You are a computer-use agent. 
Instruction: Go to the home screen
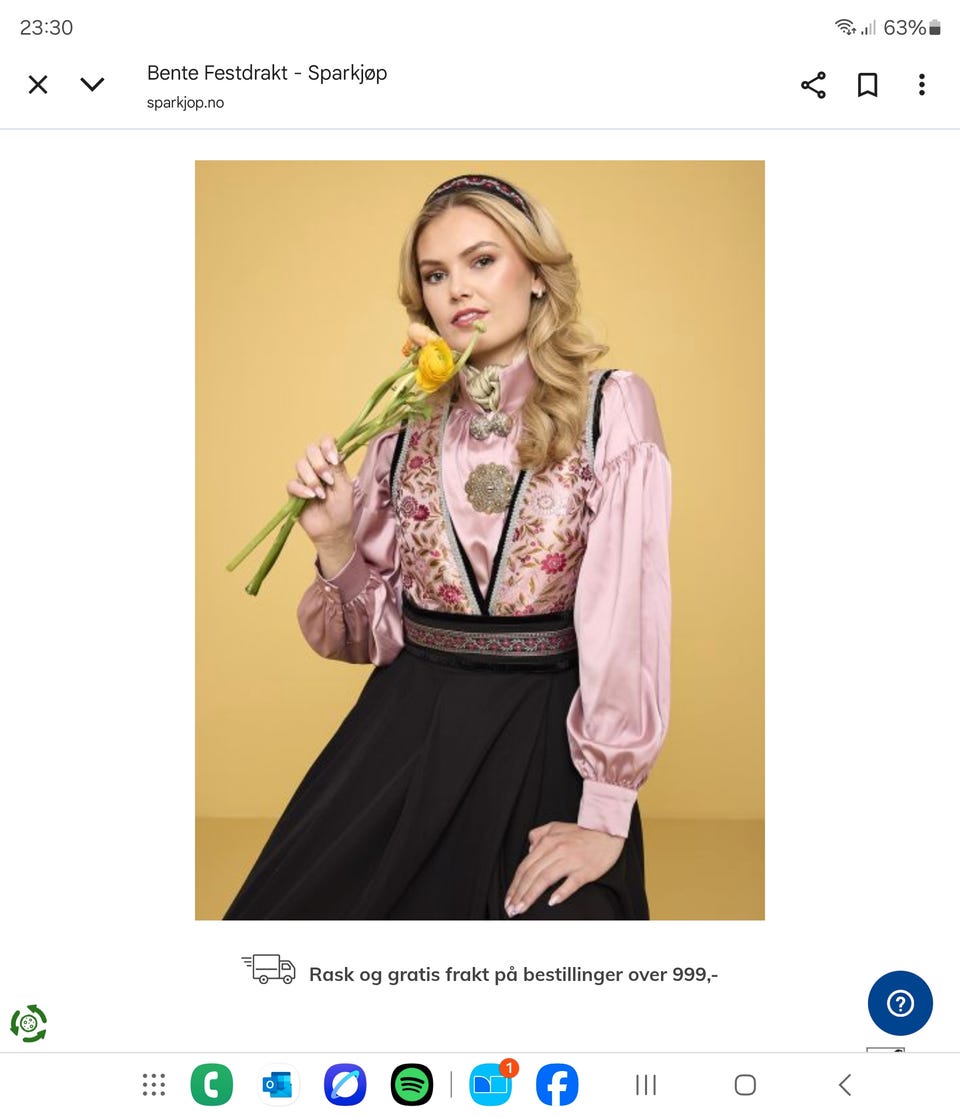click(745, 1085)
